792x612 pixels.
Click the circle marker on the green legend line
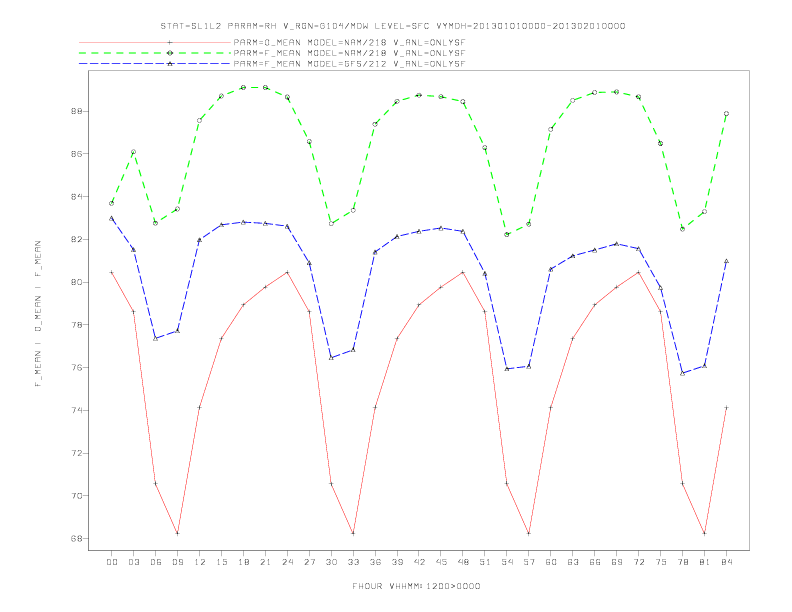170,53
